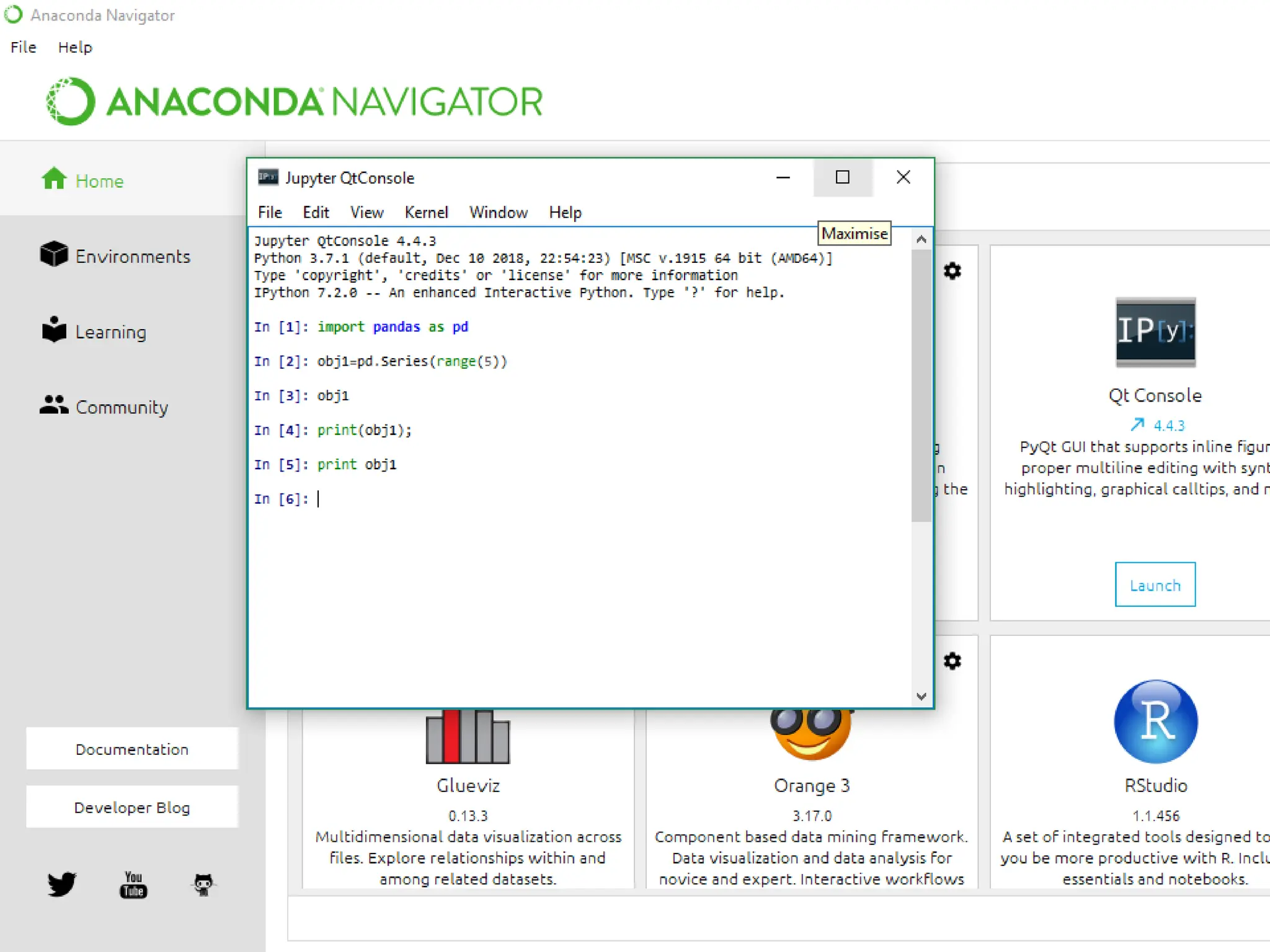Image resolution: width=1270 pixels, height=952 pixels.
Task: Click the Orange 3 card title
Action: 811,785
